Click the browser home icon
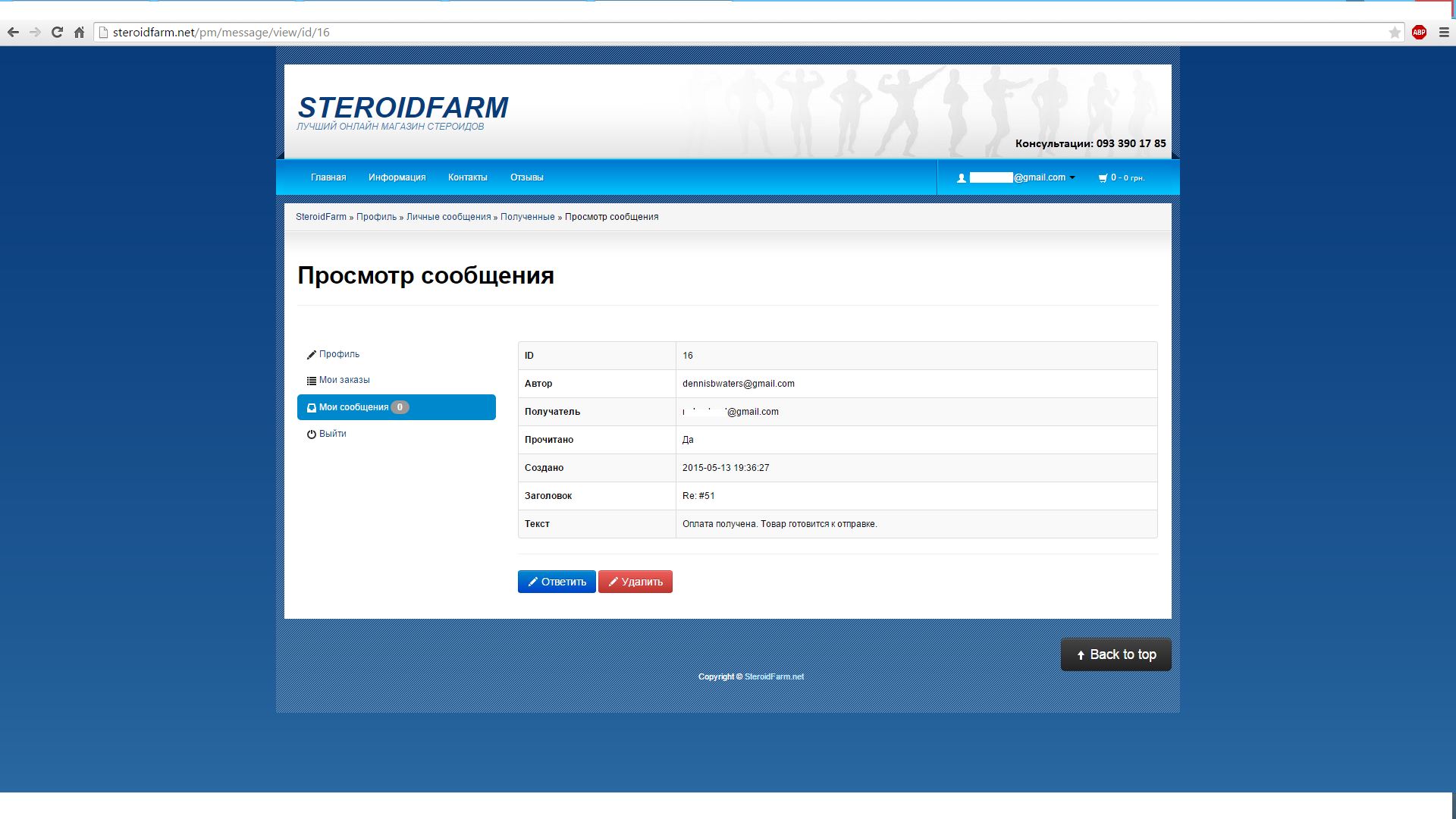1456x819 pixels. (79, 32)
